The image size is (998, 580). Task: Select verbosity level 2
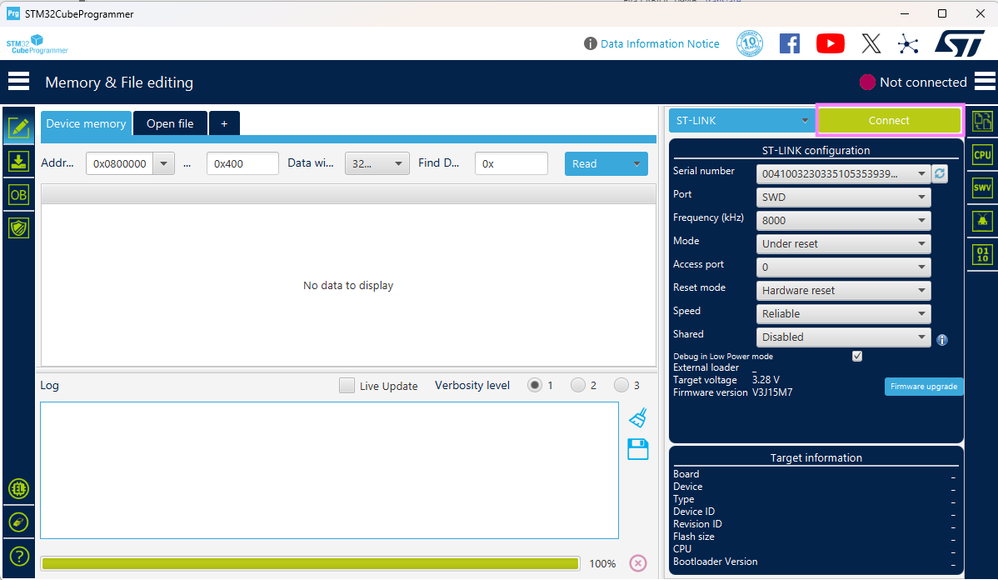pos(577,385)
